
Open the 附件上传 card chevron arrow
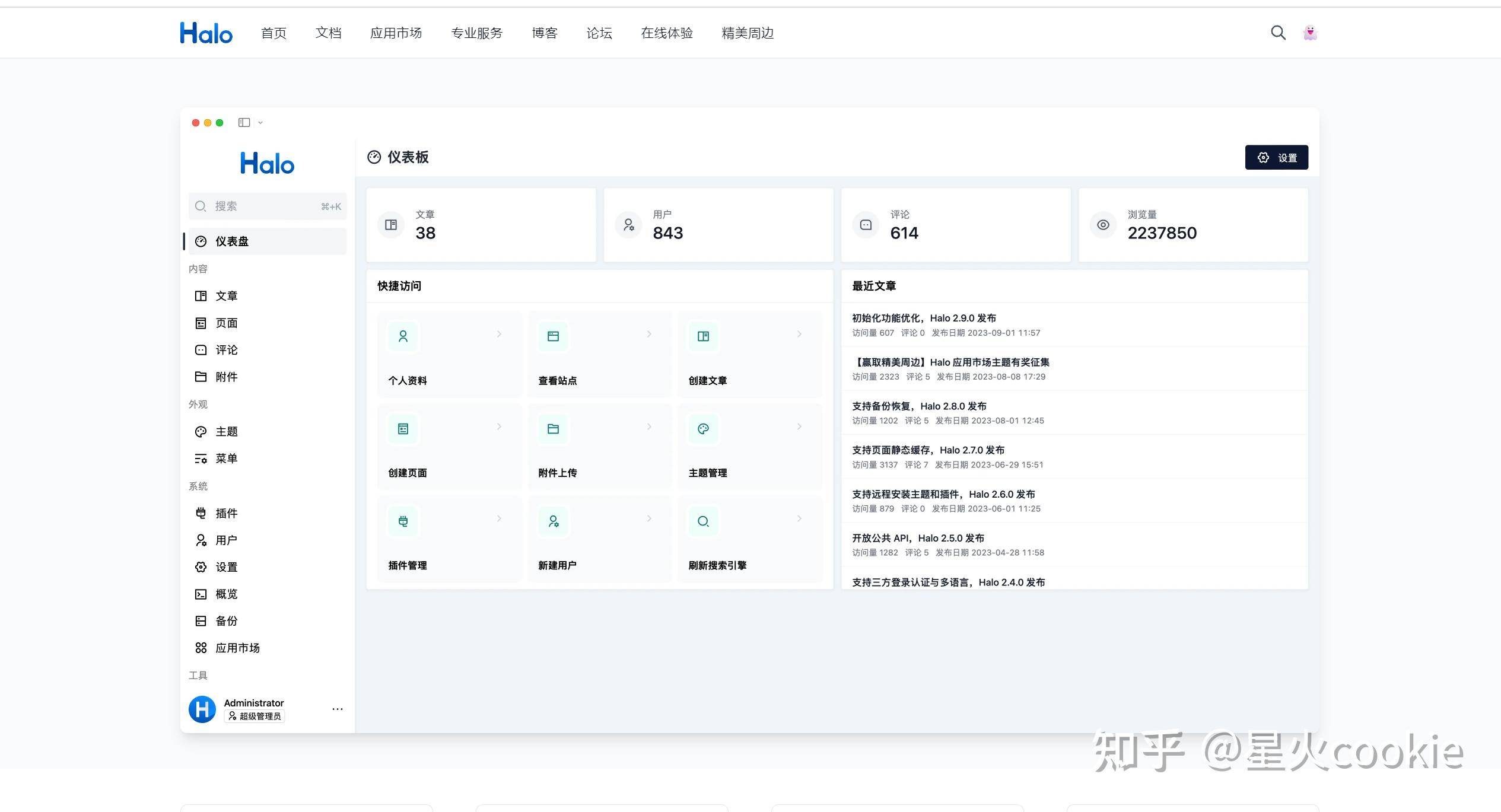(649, 426)
